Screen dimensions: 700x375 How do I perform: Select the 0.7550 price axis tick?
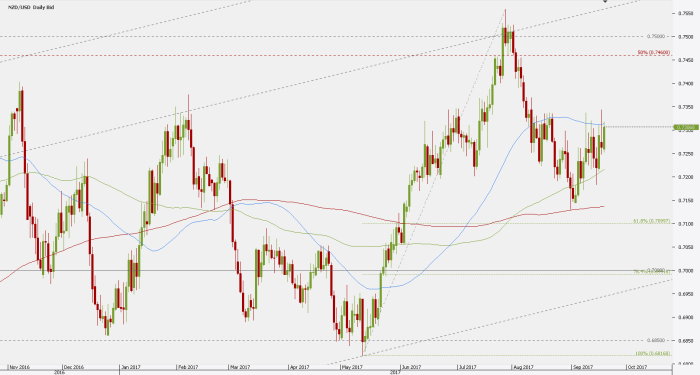(x=686, y=13)
